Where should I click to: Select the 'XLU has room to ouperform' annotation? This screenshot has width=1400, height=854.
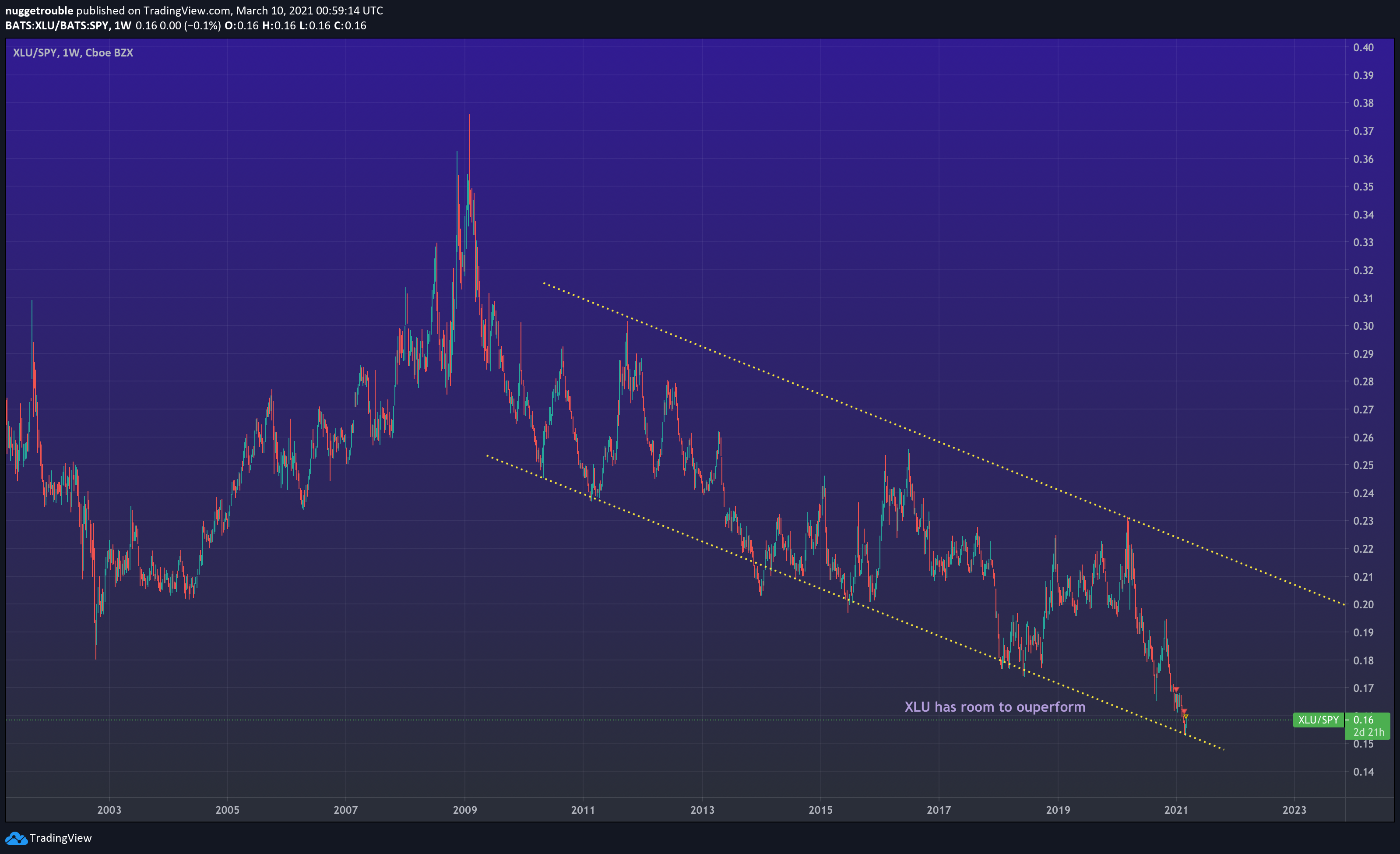point(995,707)
